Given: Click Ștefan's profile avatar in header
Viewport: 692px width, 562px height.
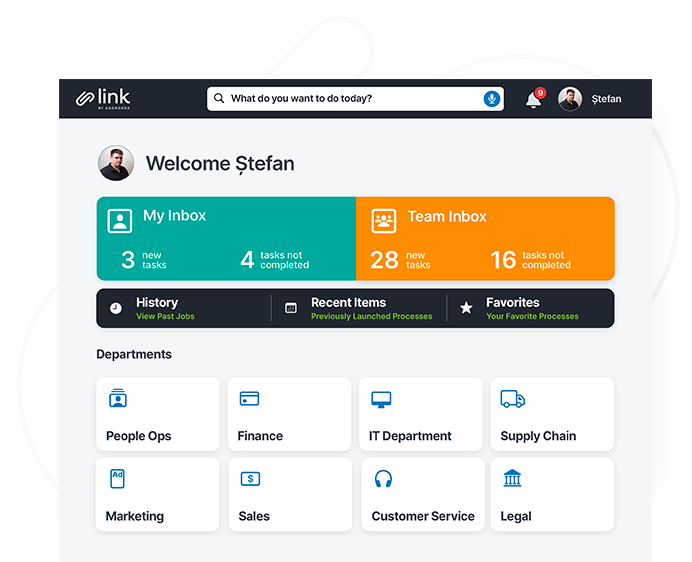Looking at the screenshot, I should [x=570, y=99].
